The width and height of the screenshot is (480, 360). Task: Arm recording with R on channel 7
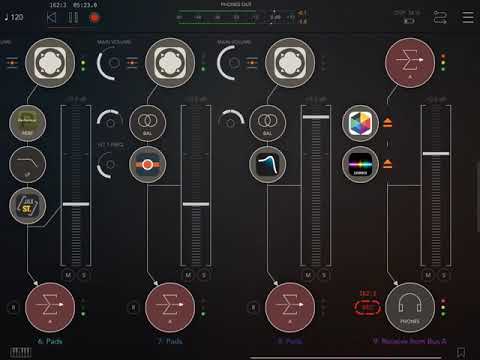pos(133,307)
